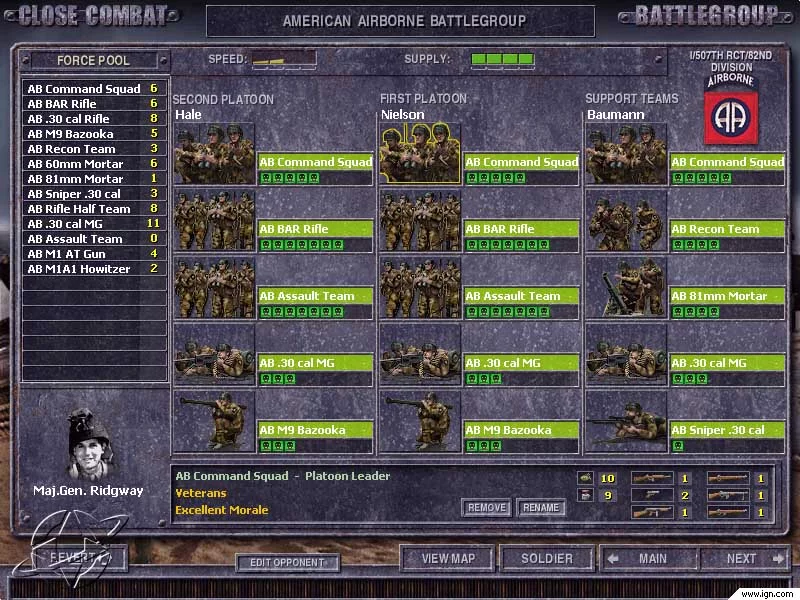Viewport: 800px width, 600px height.
Task: Click the grenade icon beside count 10
Action: (x=585, y=478)
